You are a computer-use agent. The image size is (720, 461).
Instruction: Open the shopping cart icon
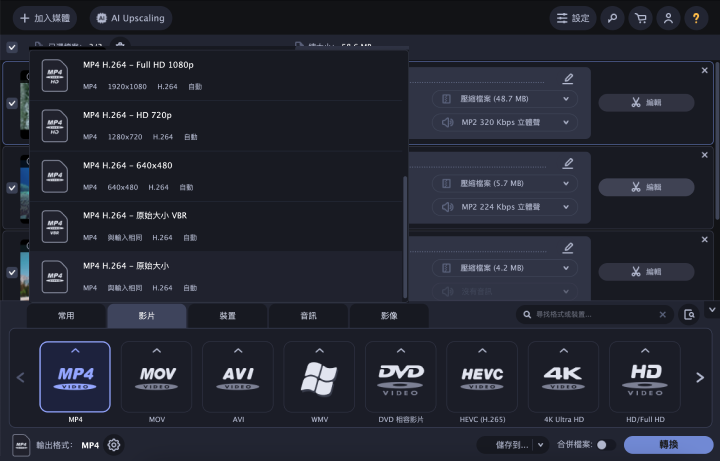pyautogui.click(x=641, y=18)
